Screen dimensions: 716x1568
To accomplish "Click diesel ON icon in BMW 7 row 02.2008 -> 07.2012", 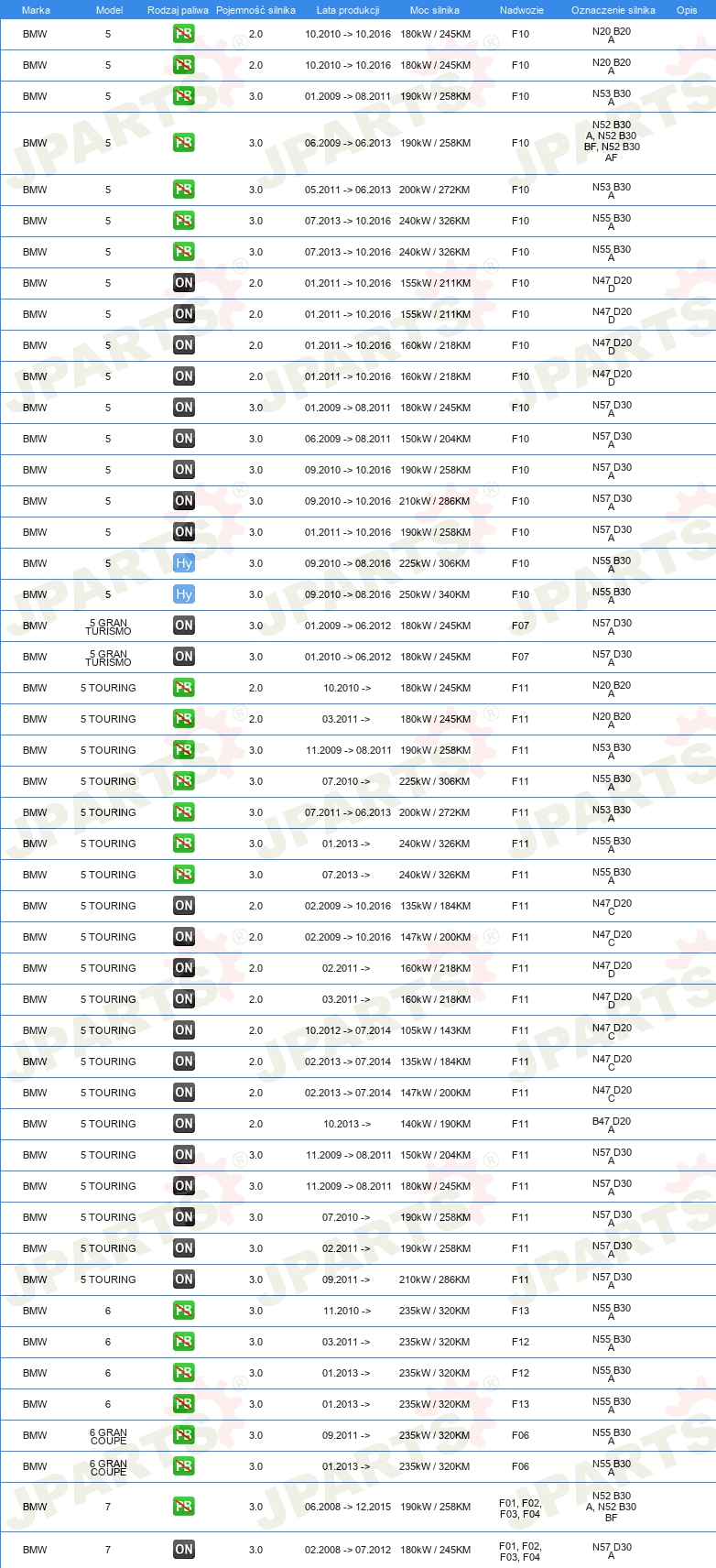I will point(184,1550).
